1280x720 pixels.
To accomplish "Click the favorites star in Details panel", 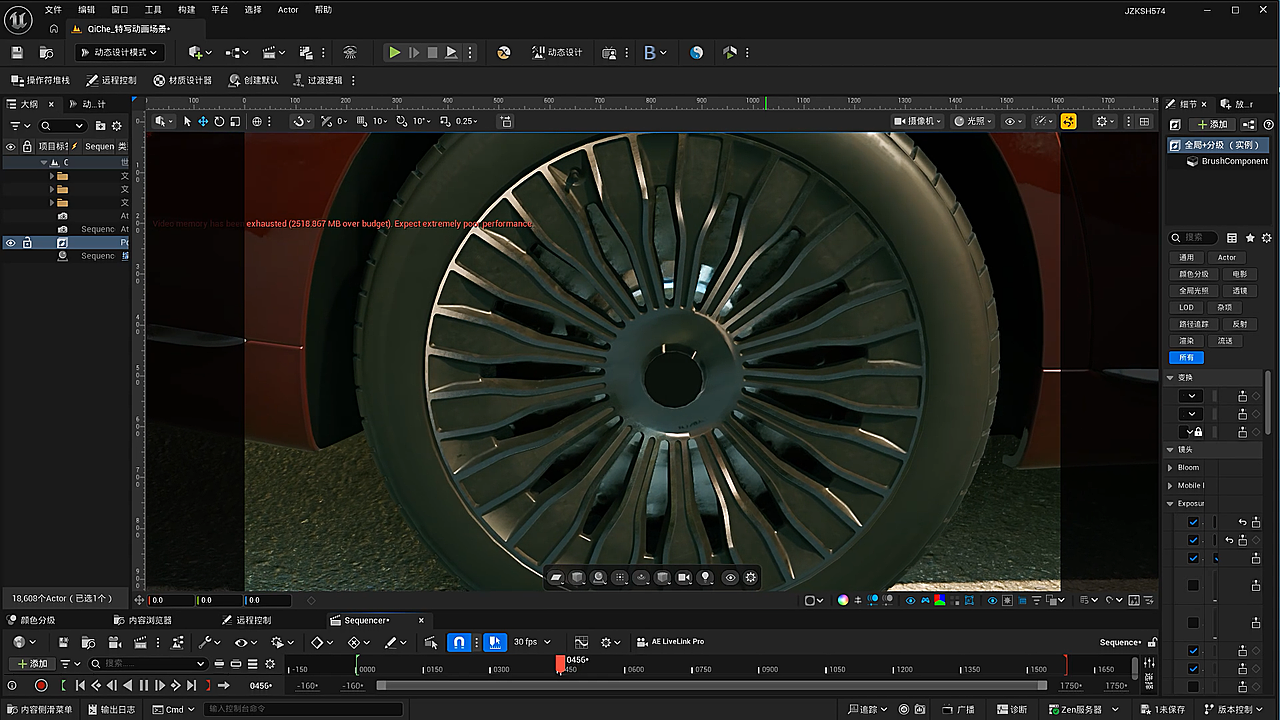I will pos(1250,238).
